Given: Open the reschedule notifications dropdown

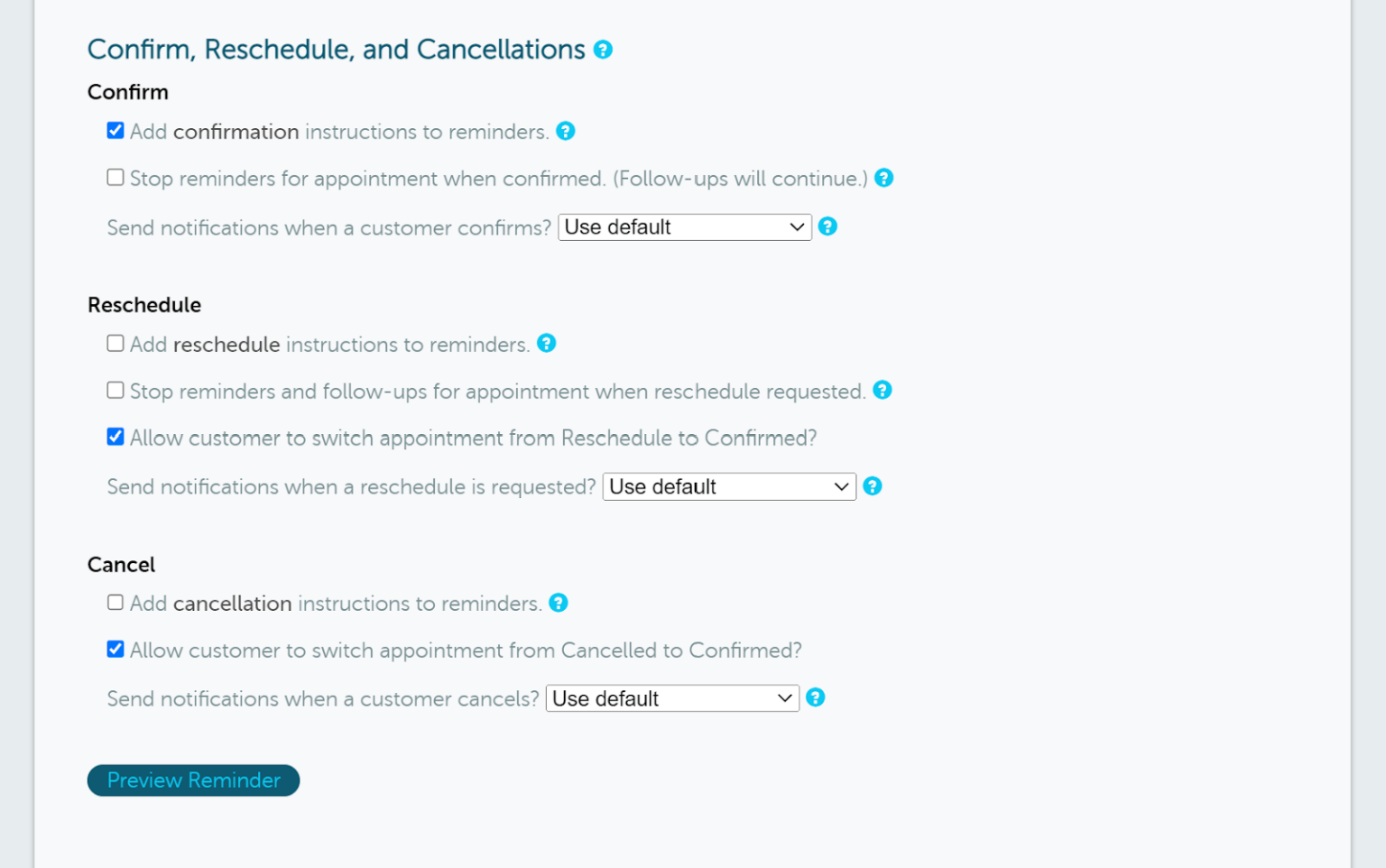Looking at the screenshot, I should (x=727, y=486).
